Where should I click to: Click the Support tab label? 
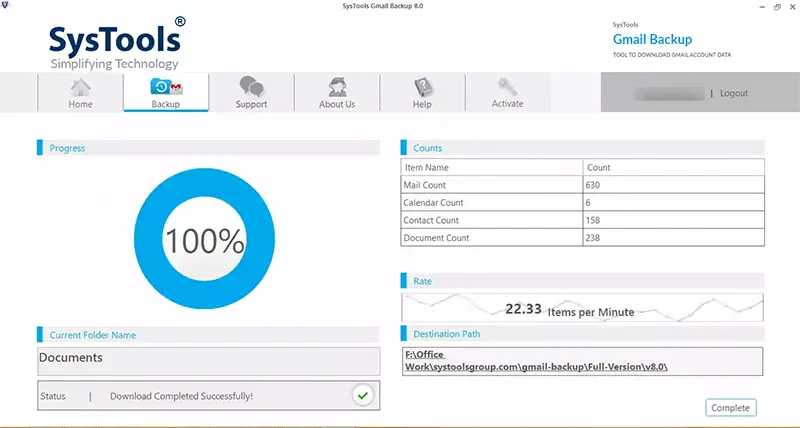pyautogui.click(x=252, y=104)
